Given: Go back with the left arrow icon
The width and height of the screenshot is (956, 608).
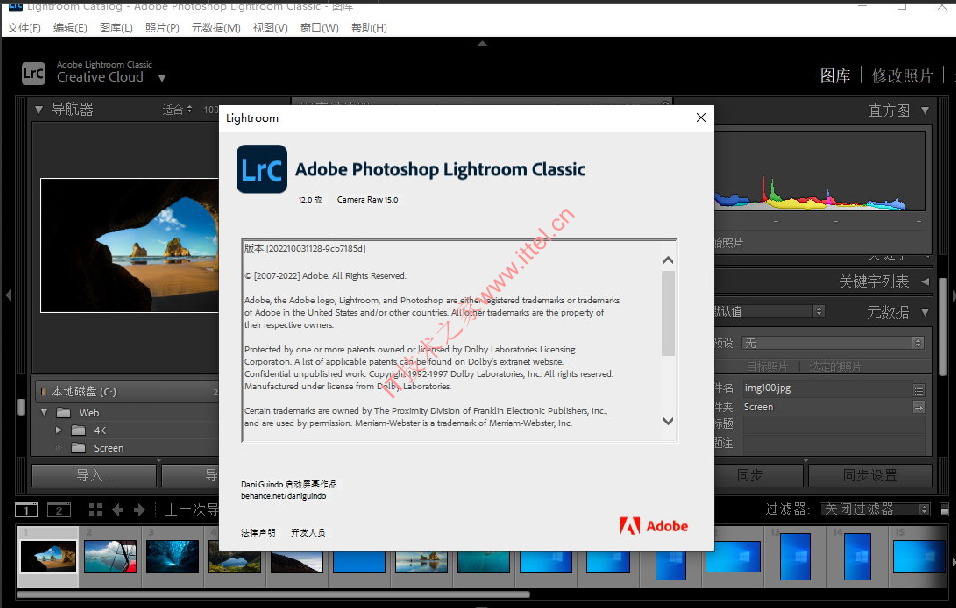Looking at the screenshot, I should 118,510.
